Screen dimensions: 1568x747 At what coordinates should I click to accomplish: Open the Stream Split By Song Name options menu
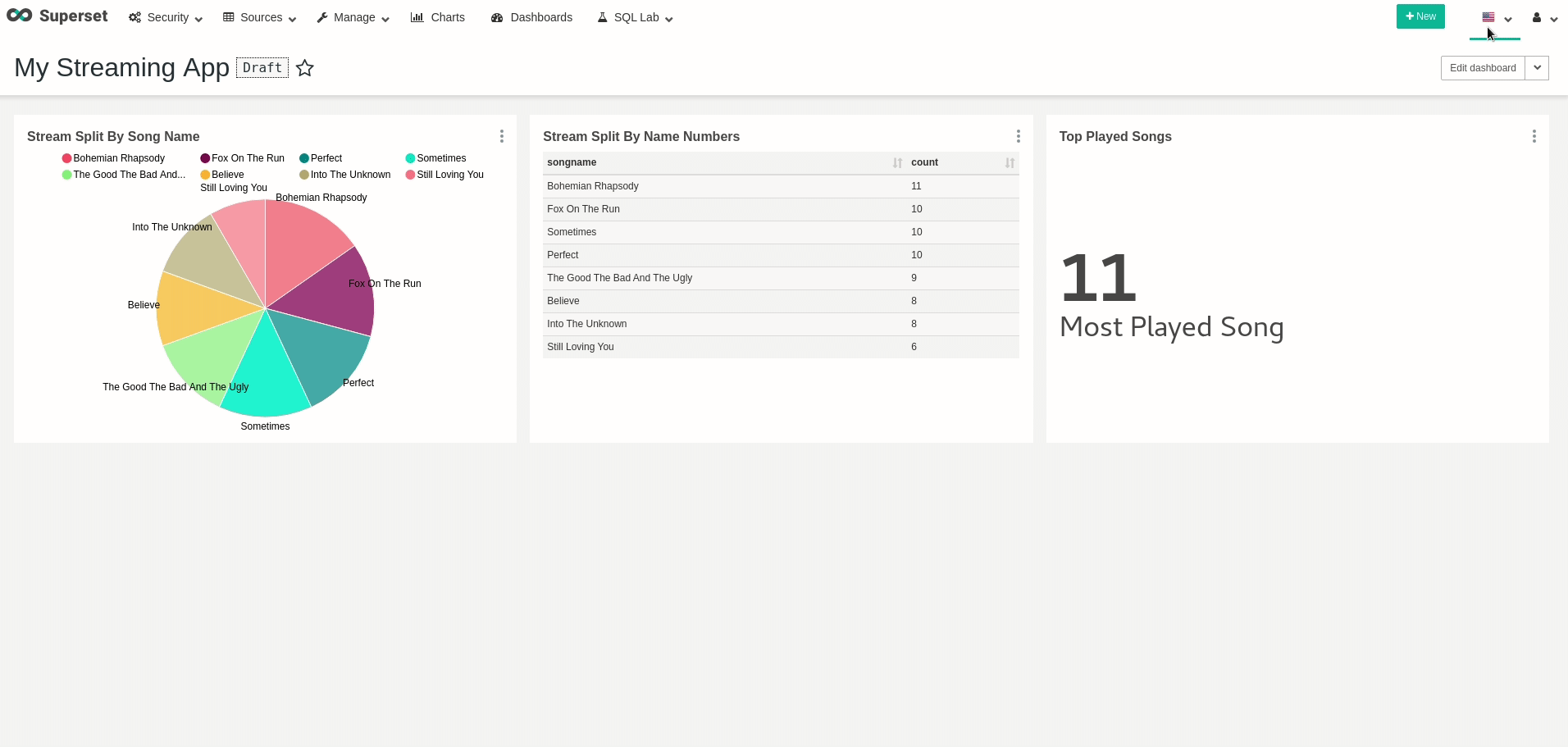pyautogui.click(x=502, y=136)
